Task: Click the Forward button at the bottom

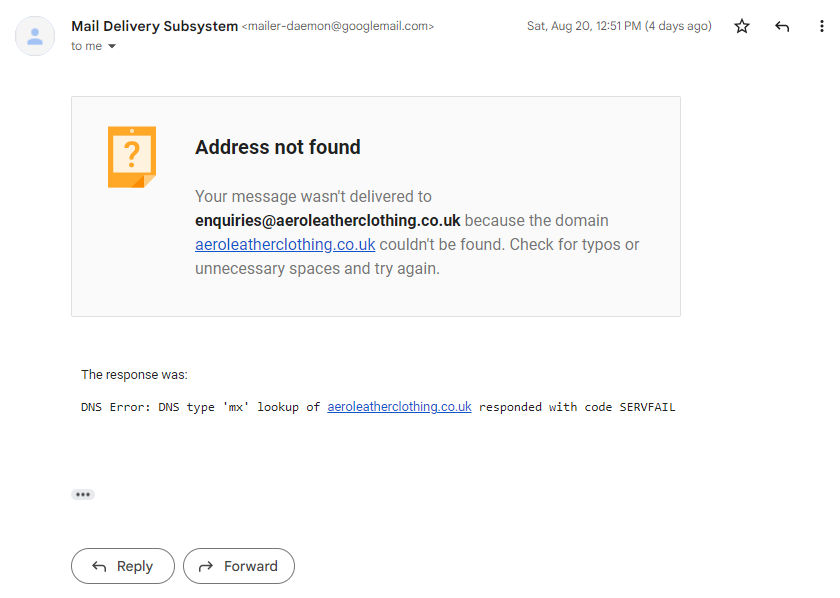Action: click(x=239, y=566)
